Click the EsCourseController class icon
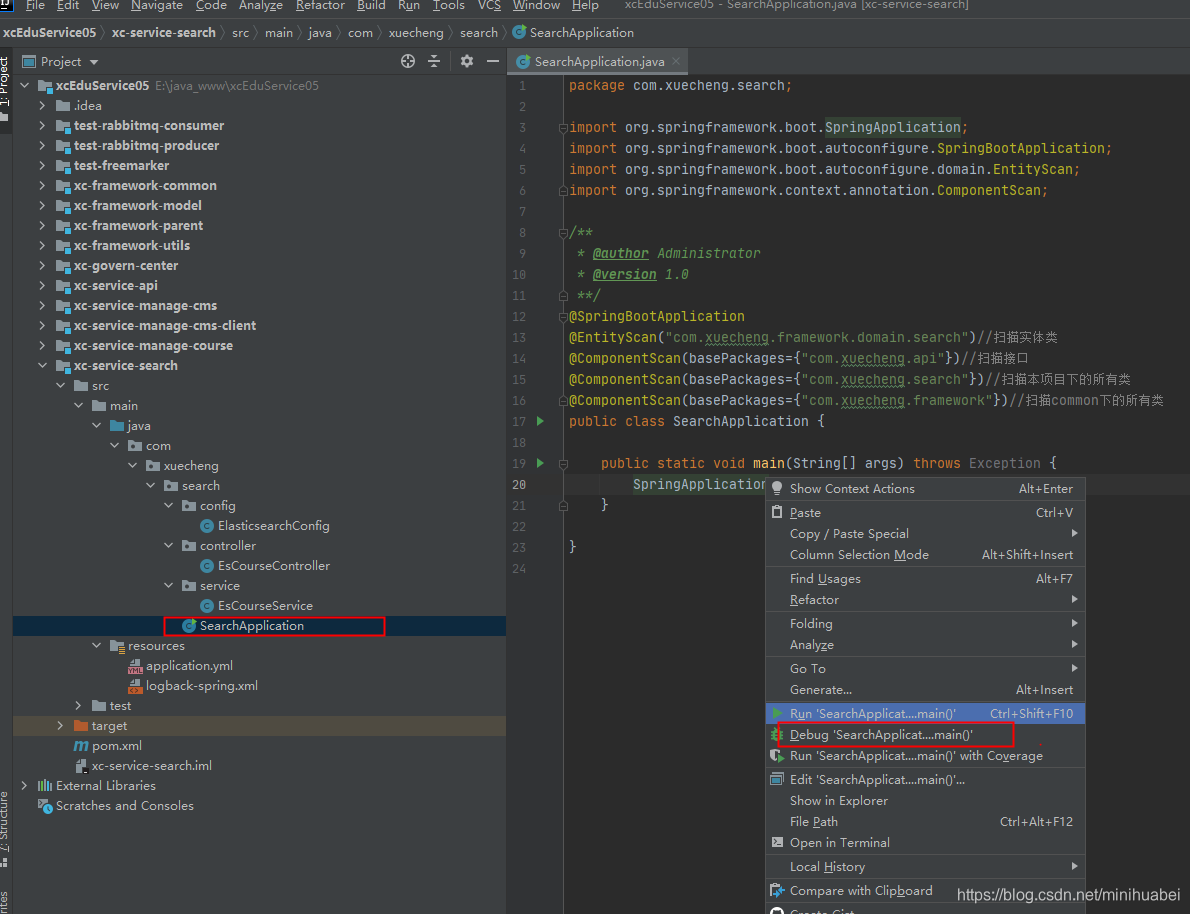Image resolution: width=1190 pixels, height=914 pixels. coord(206,566)
